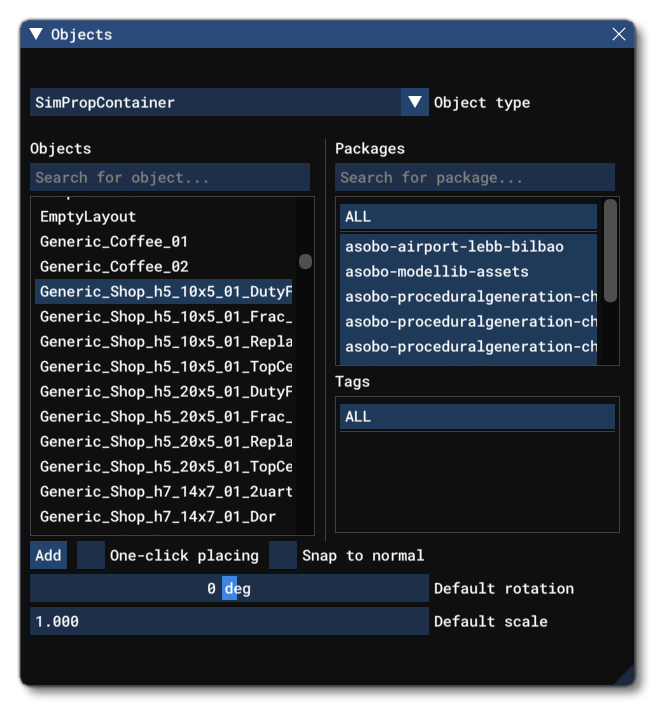655x706 pixels.
Task: Click the Search for package field
Action: click(474, 177)
